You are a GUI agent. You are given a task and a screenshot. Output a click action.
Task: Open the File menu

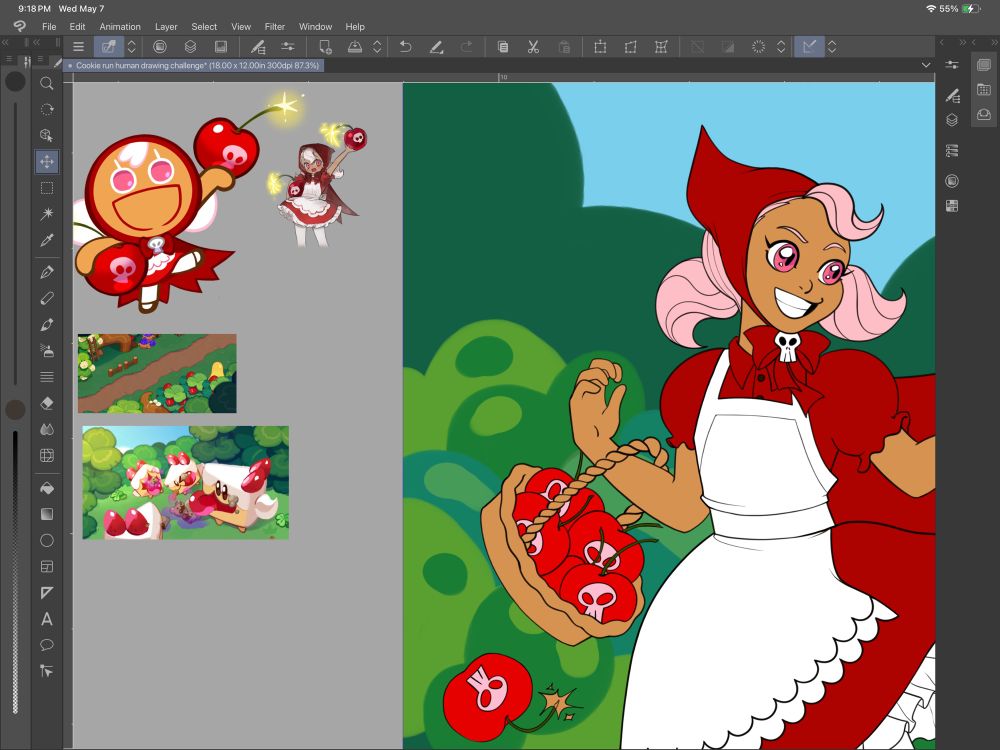(49, 27)
